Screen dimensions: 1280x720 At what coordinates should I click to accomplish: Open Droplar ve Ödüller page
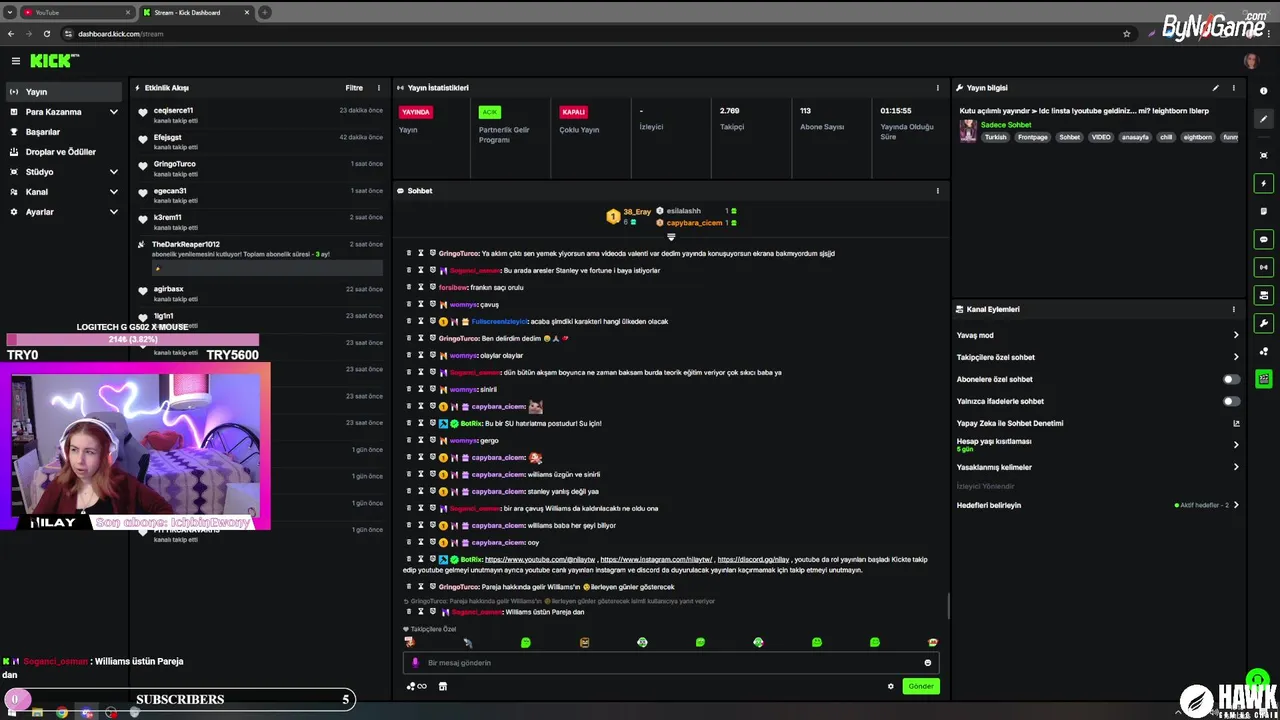click(64, 152)
